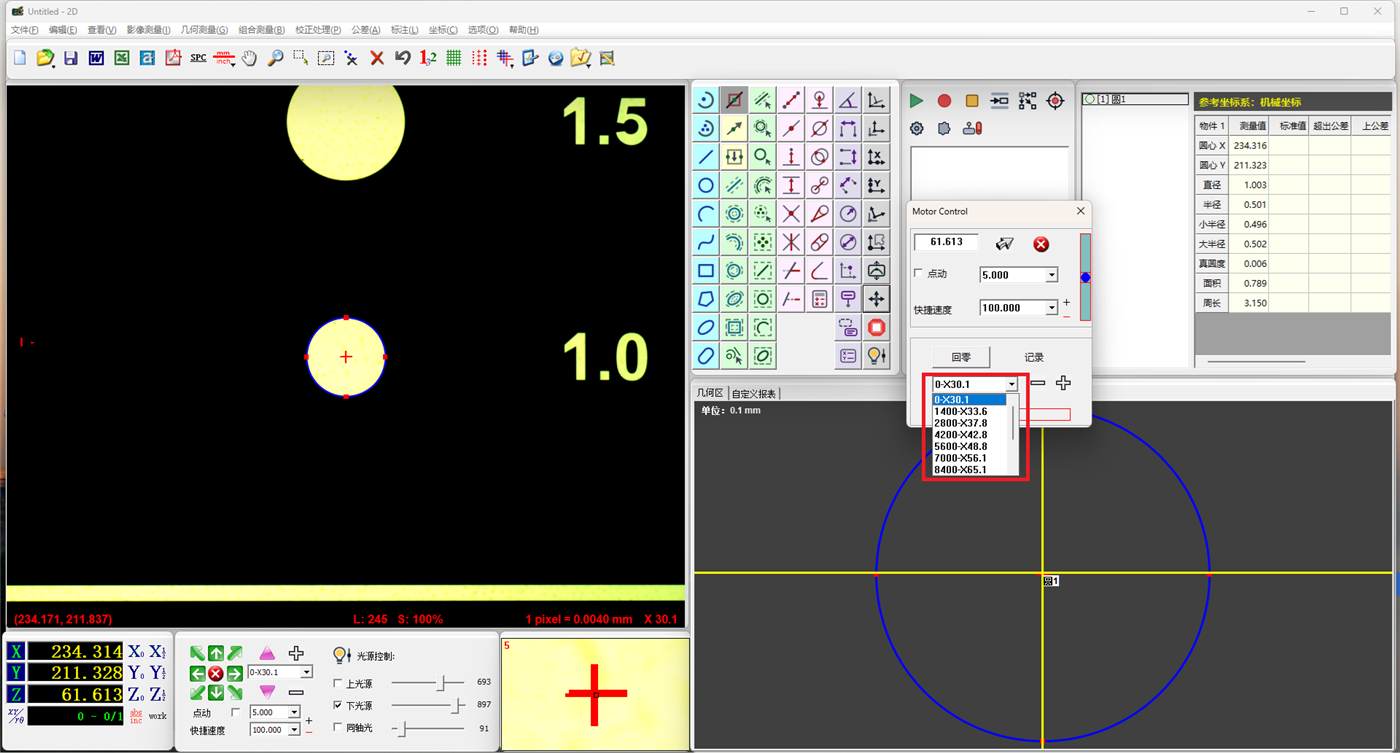
Task: Switch to the 自定义报表 tab
Action: point(754,393)
